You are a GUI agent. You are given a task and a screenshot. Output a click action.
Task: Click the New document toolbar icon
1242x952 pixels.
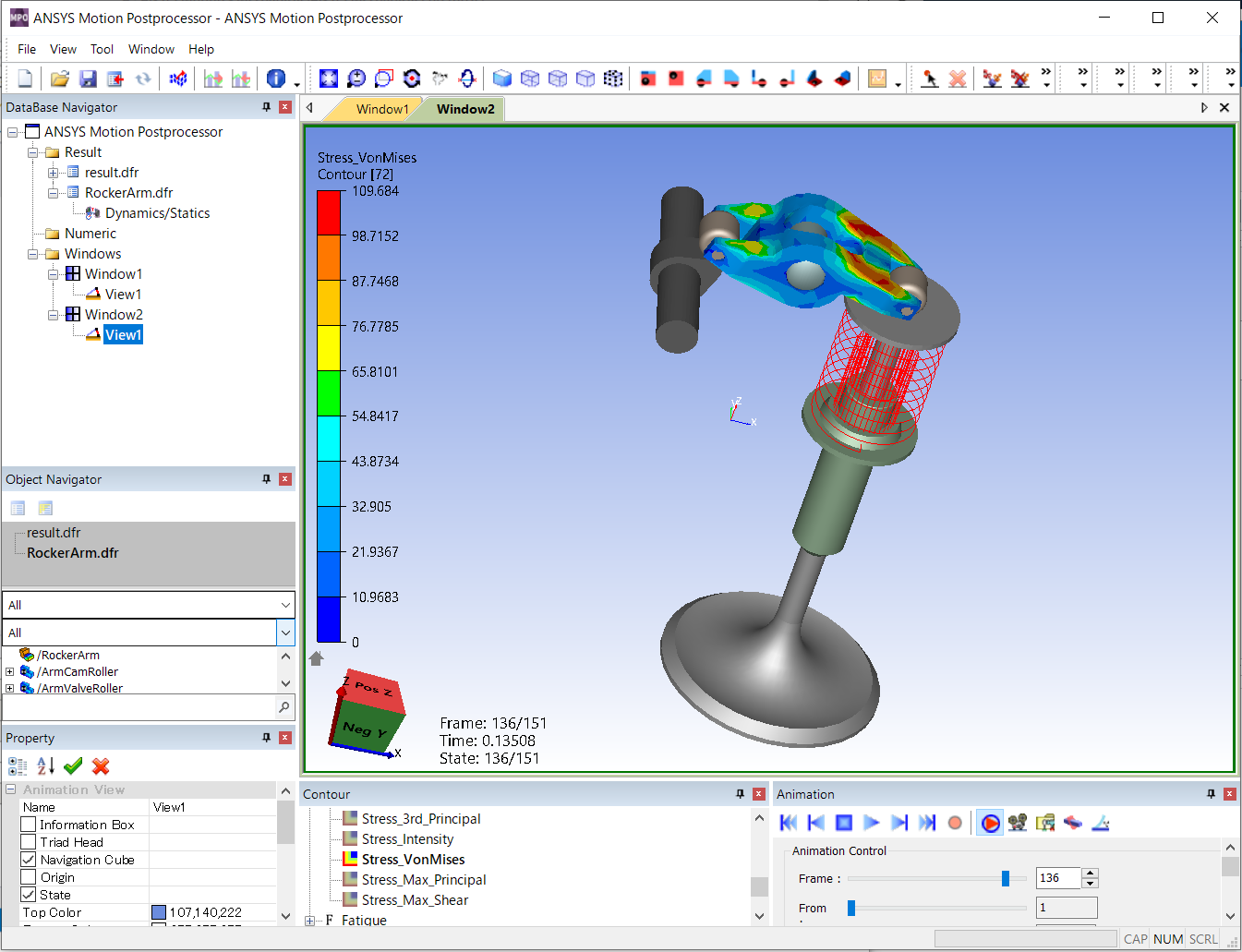coord(25,78)
